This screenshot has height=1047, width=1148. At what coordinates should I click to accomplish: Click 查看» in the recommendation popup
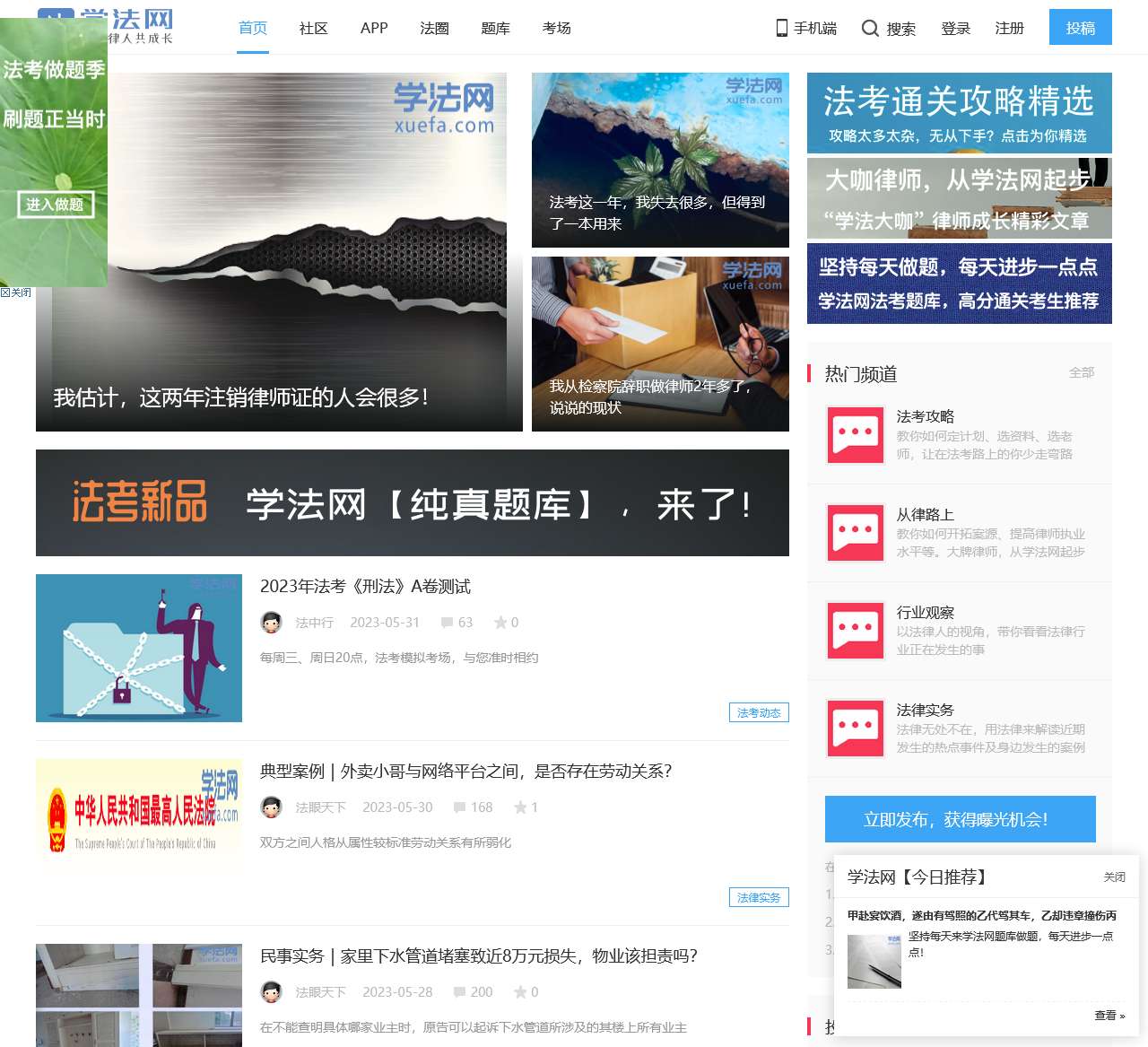point(1109,1015)
